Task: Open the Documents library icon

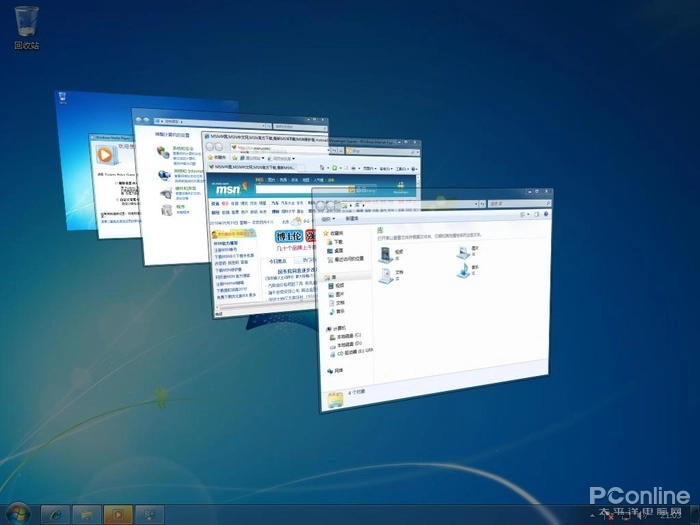Action: (386, 276)
